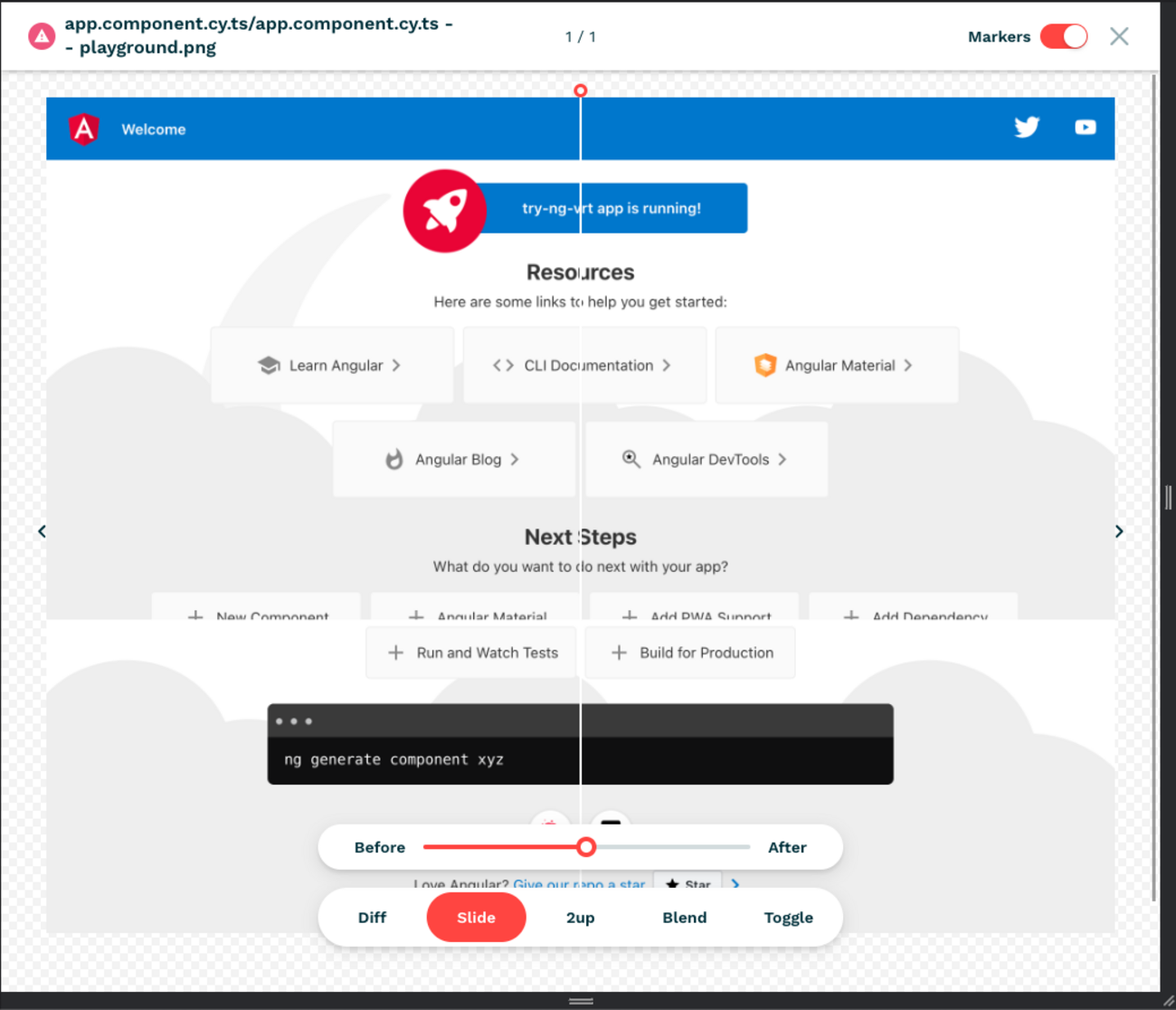
Task: Click the Resources heading
Action: (581, 272)
